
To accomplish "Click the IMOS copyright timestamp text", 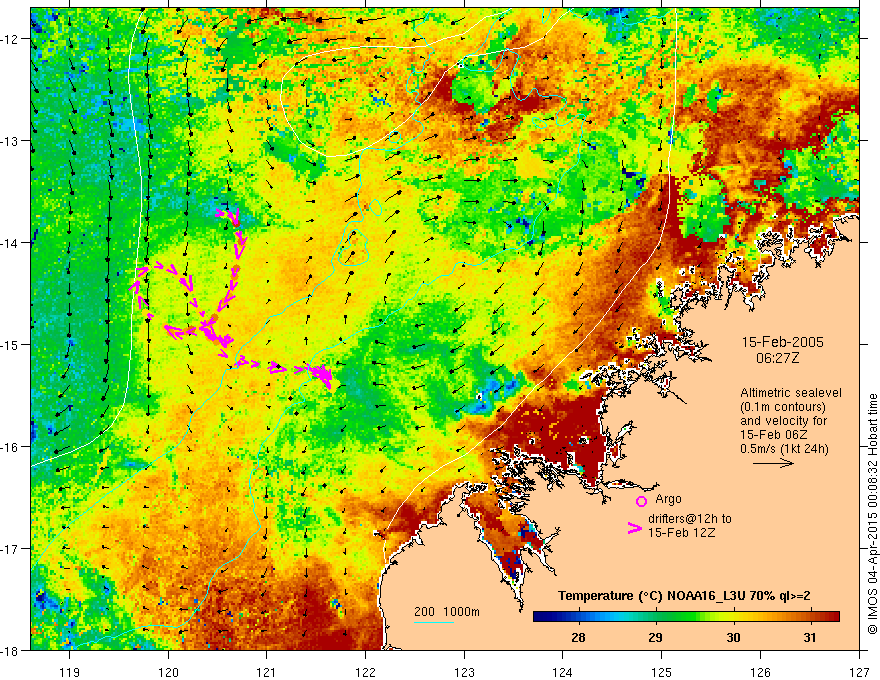I will tap(872, 514).
